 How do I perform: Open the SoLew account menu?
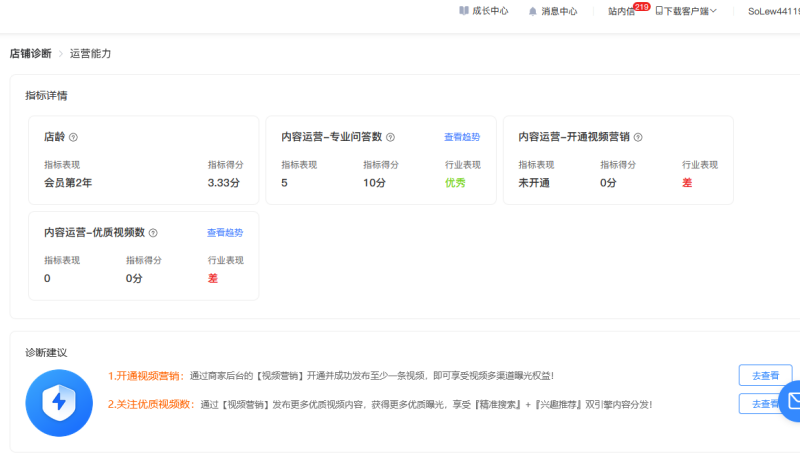tap(773, 11)
